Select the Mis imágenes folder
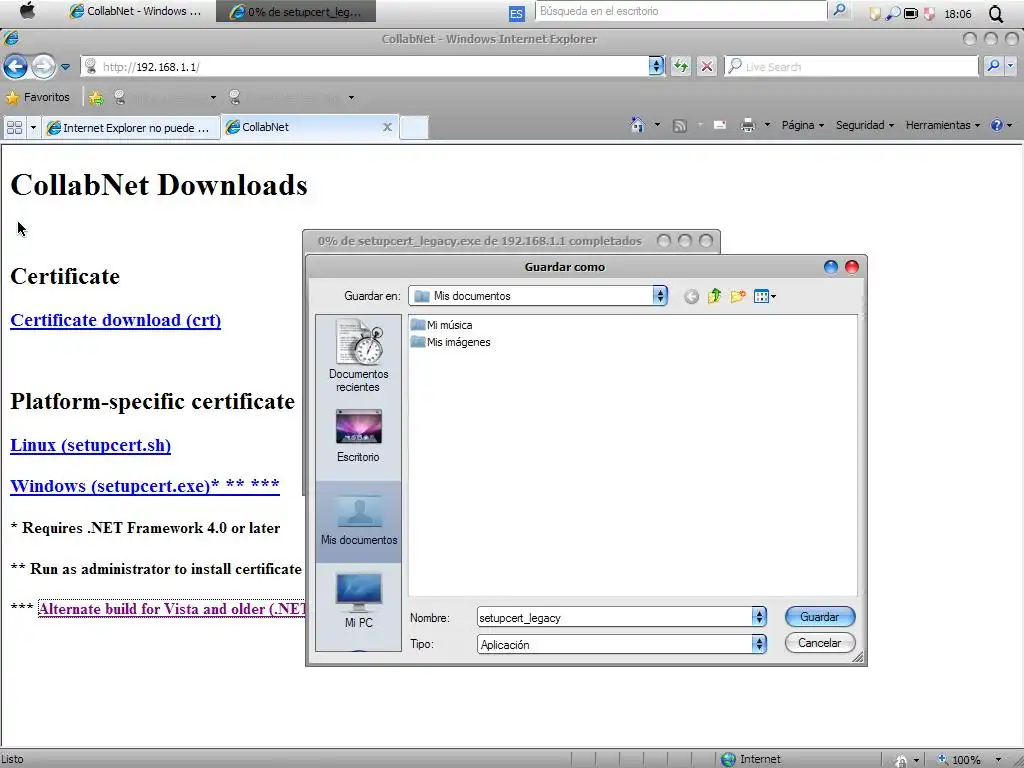The image size is (1024, 768). 451,342
